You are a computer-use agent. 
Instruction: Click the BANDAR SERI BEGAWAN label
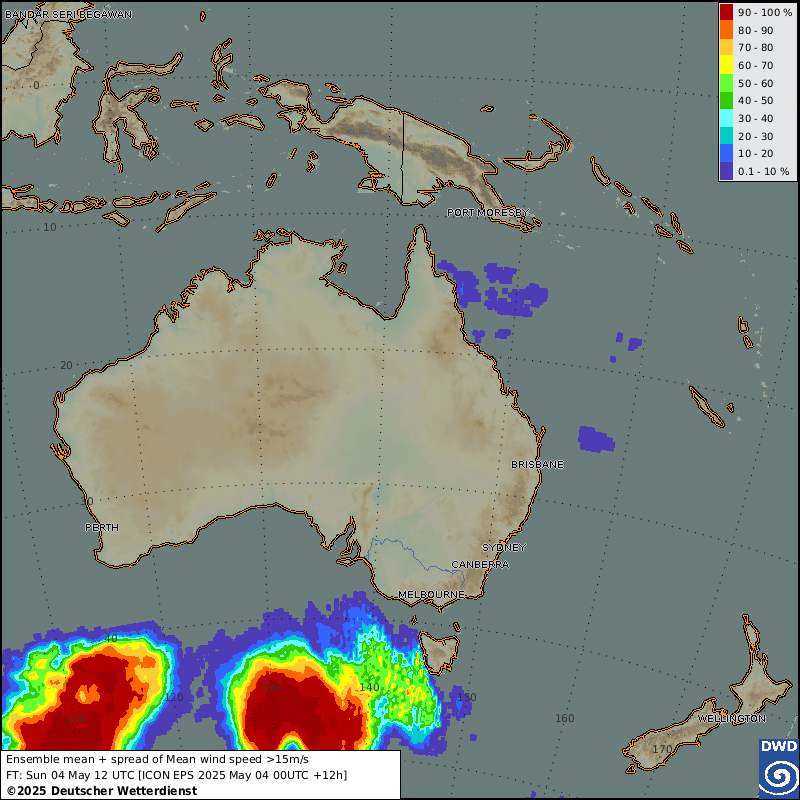[68, 14]
